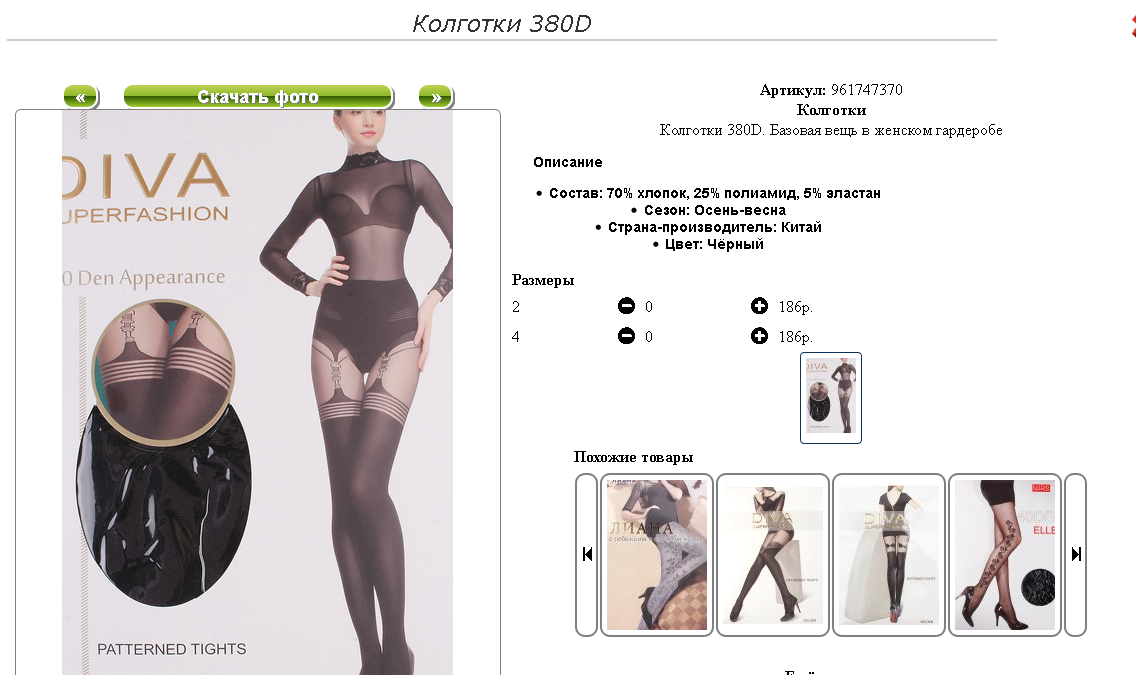Click the Похожие товары section heading

(633, 457)
